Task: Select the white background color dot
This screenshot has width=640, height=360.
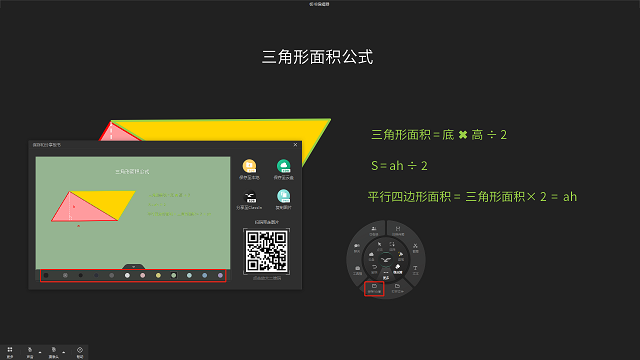Action: tap(127, 276)
